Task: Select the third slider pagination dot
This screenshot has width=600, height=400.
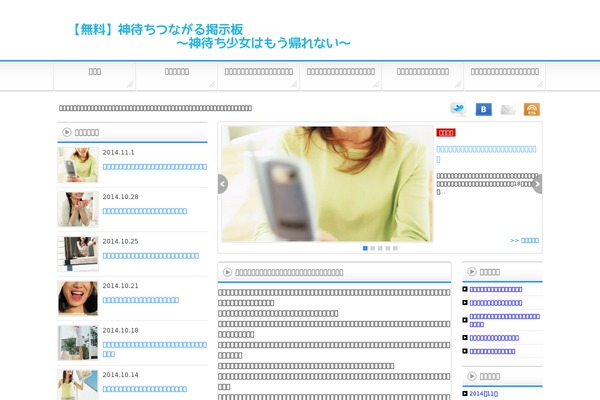Action: [x=380, y=248]
